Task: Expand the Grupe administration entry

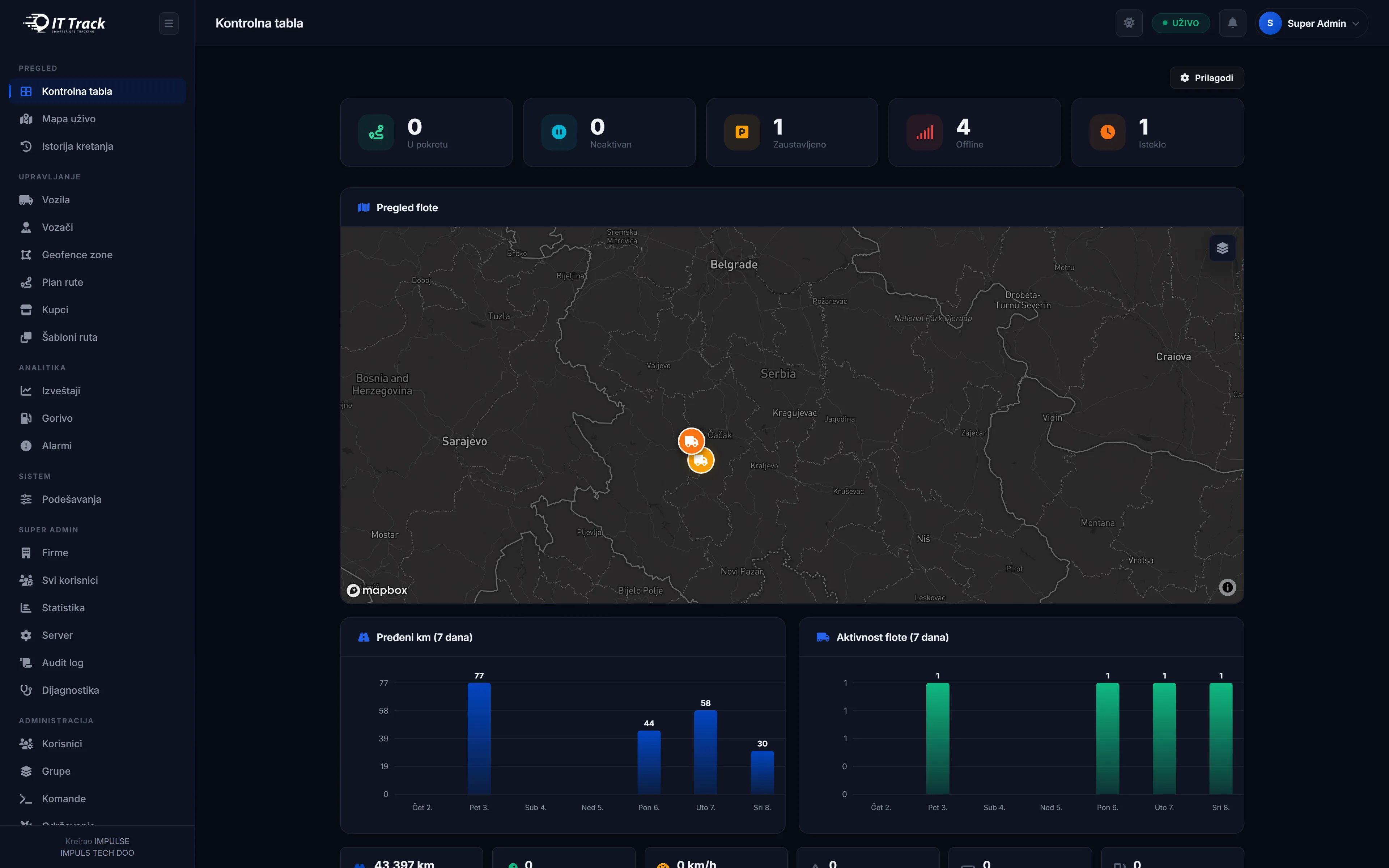Action: [56, 771]
